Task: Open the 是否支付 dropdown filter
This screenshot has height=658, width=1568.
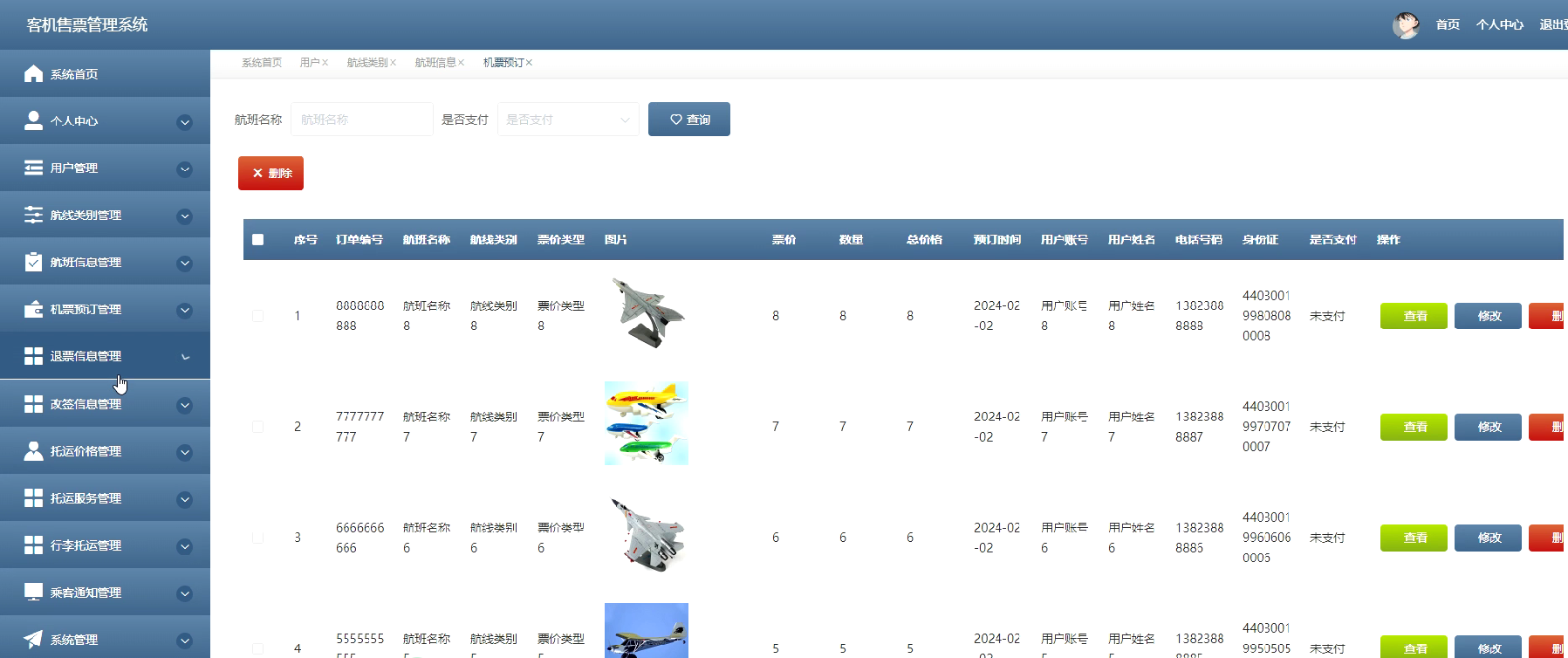Action: 568,120
